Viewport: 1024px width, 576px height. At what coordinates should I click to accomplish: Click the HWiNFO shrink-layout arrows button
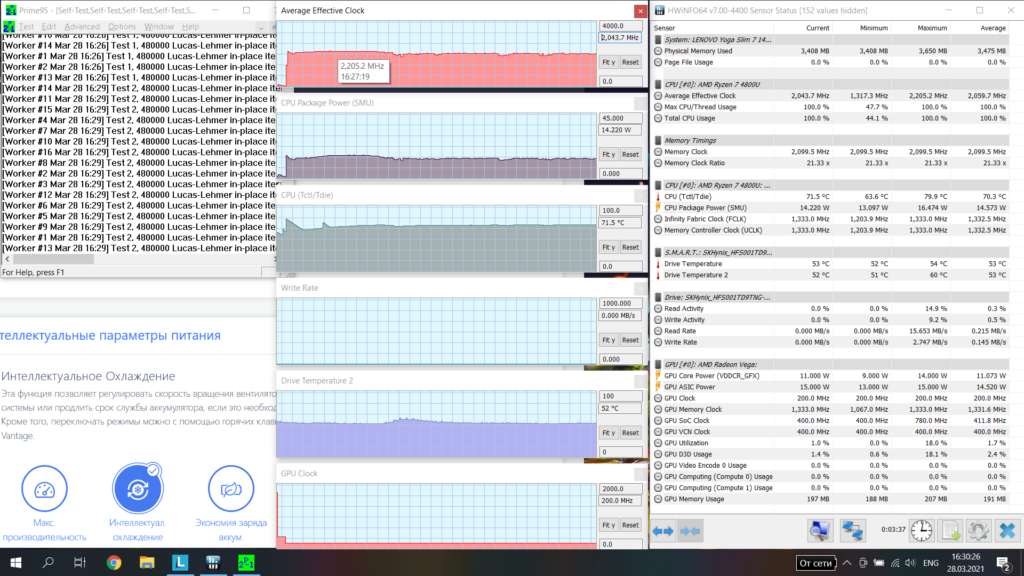(690, 531)
